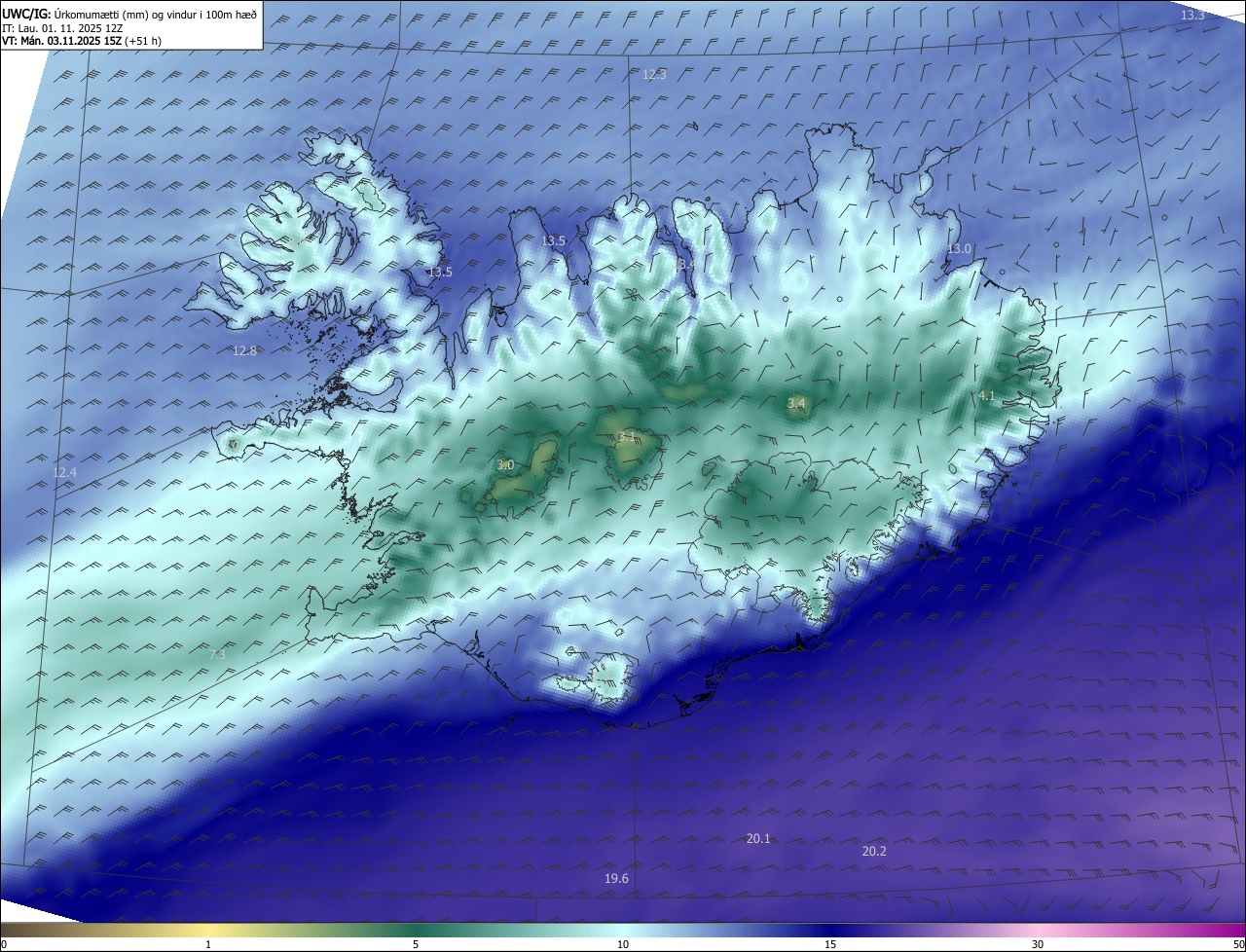Select the 3.0 value label

505,466
